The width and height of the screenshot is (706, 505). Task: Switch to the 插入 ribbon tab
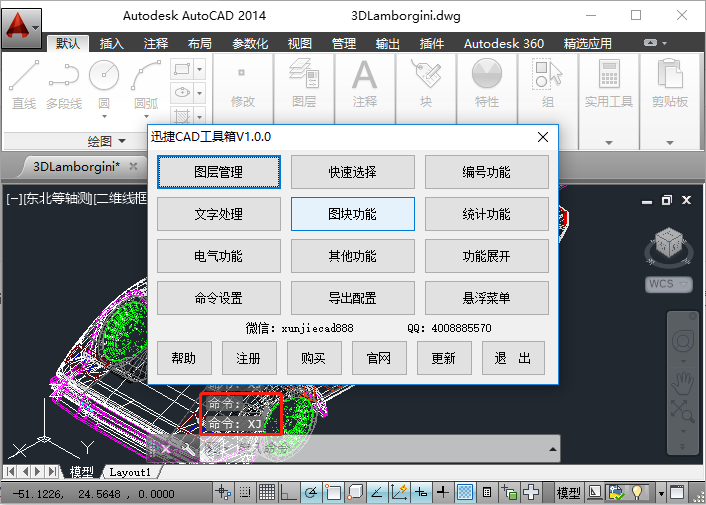point(111,44)
